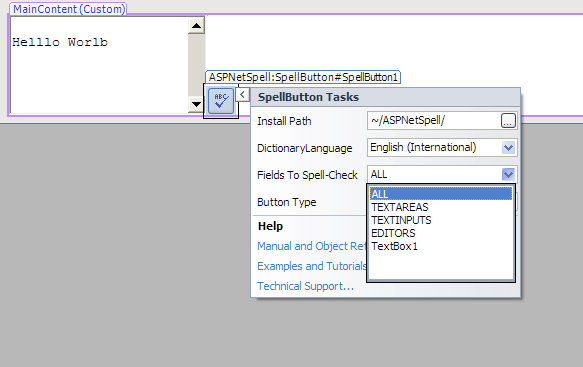Viewport: 583px width, 367px height.
Task: Select TextBox1 from the fields list
Action: (x=394, y=246)
